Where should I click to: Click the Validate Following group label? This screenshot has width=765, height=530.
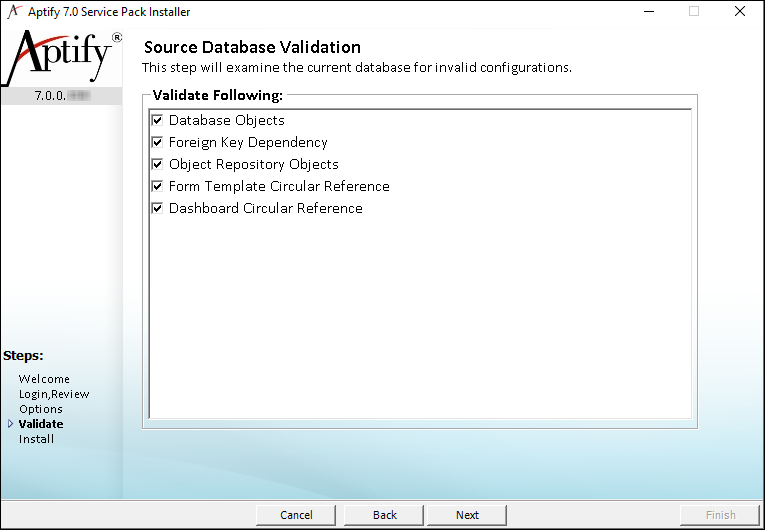pyautogui.click(x=218, y=95)
